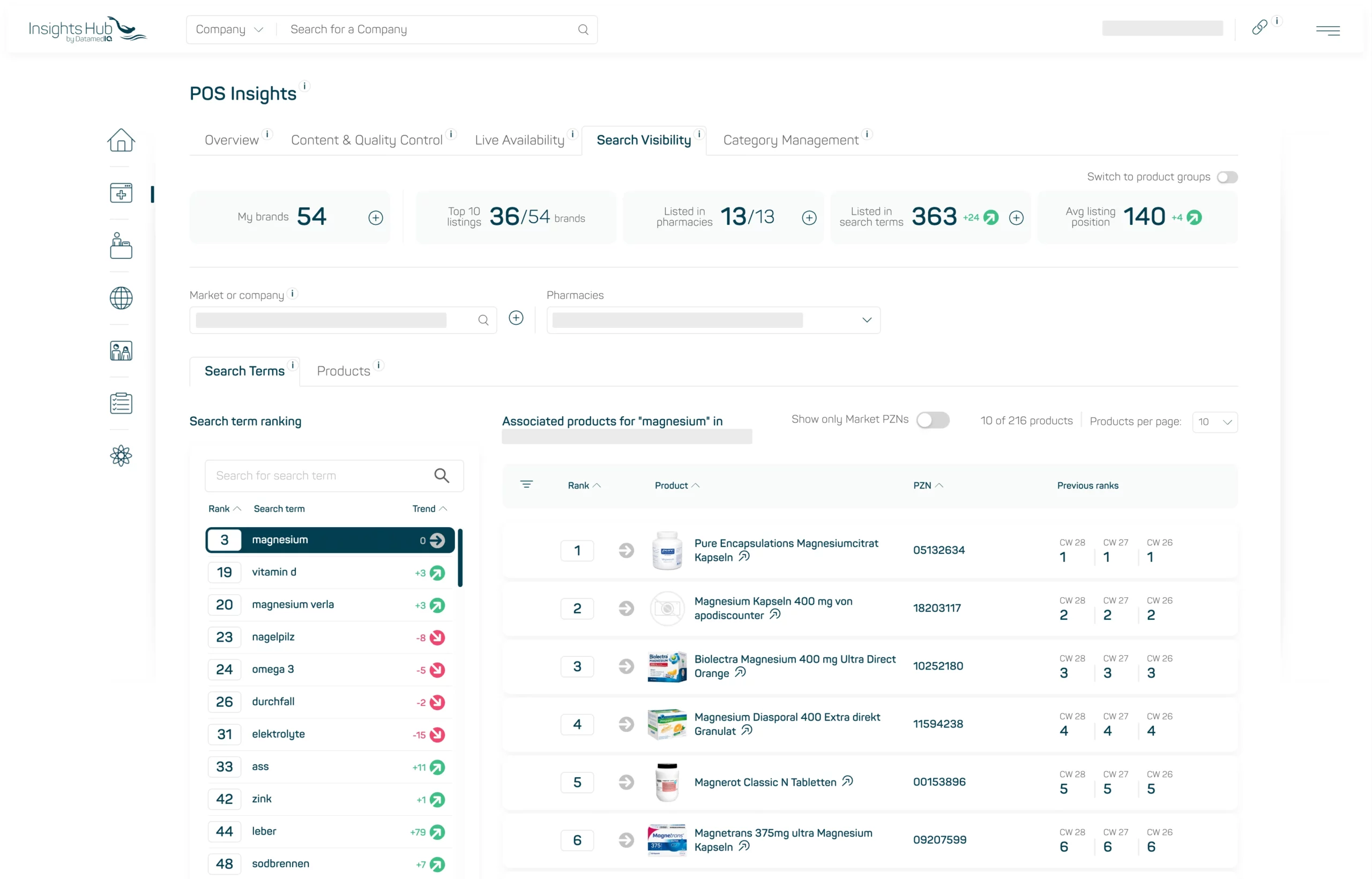Open the Products tab

[343, 371]
